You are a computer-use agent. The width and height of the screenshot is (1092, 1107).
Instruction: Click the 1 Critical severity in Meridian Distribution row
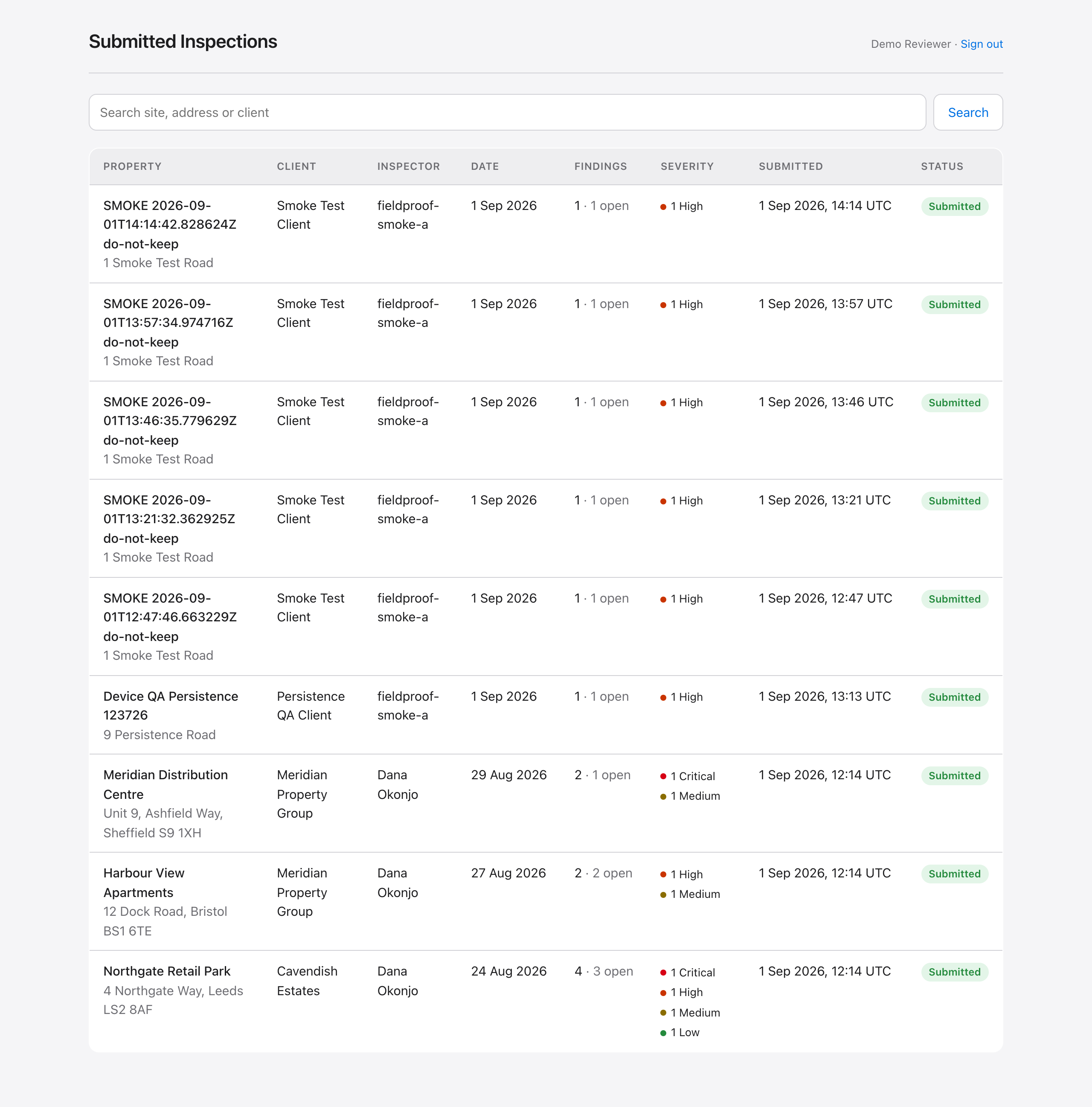coord(688,776)
